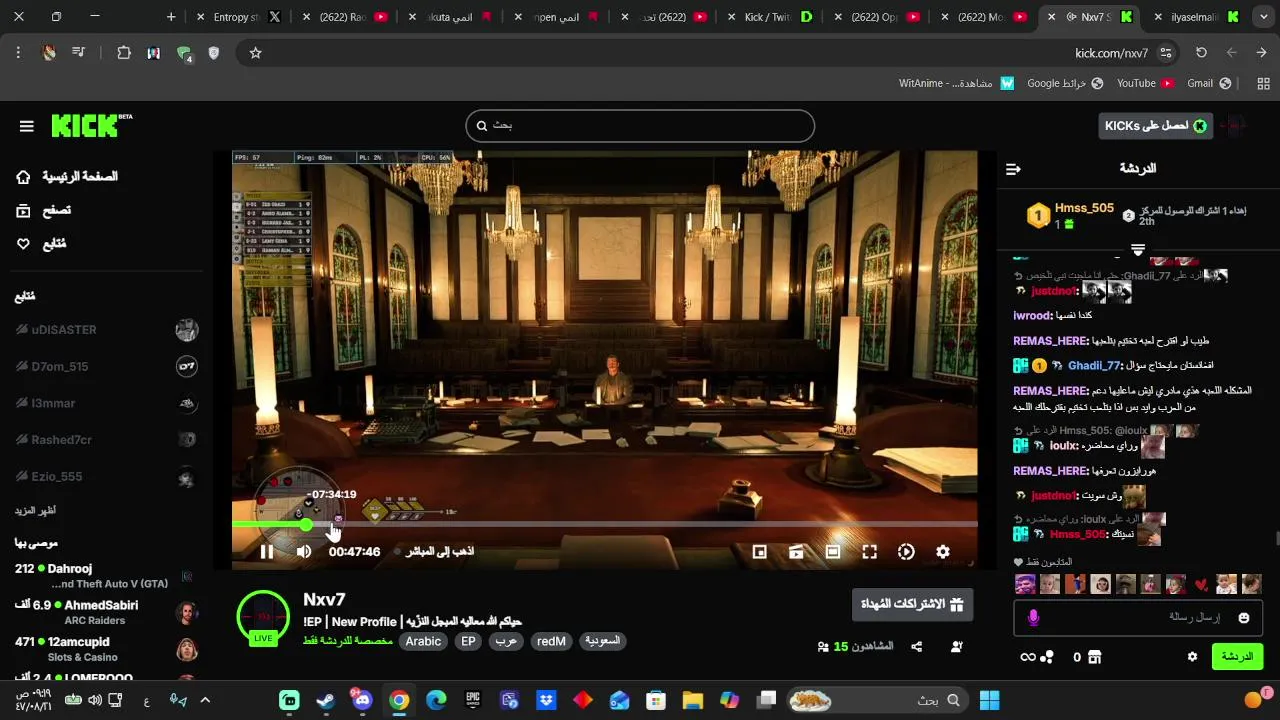Click the stream seek bar progress handle
The height and width of the screenshot is (720, 1280).
(306, 524)
